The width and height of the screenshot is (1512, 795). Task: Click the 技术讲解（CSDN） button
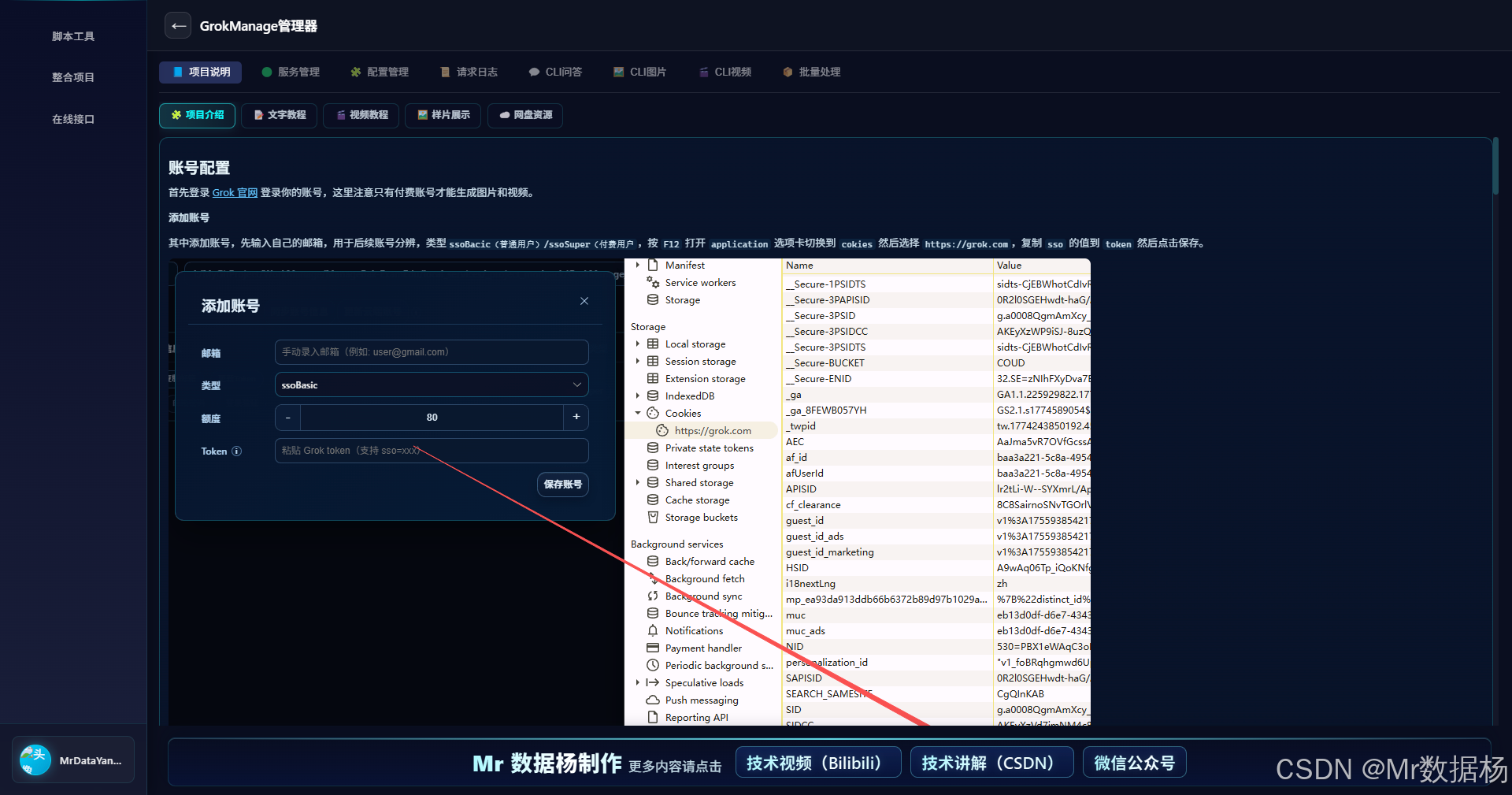pyautogui.click(x=992, y=763)
